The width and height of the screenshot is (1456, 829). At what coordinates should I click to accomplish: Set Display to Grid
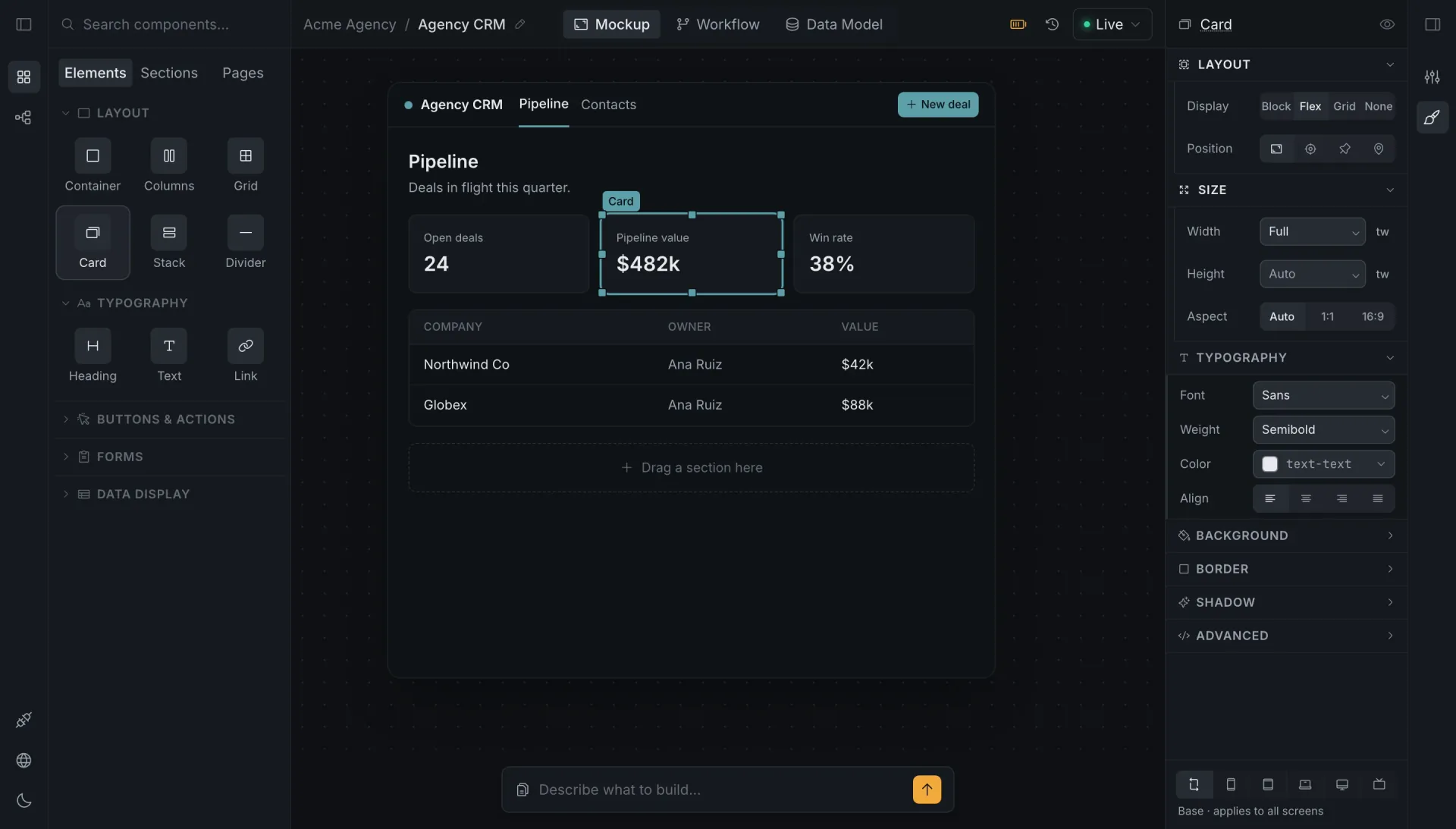tap(1344, 106)
